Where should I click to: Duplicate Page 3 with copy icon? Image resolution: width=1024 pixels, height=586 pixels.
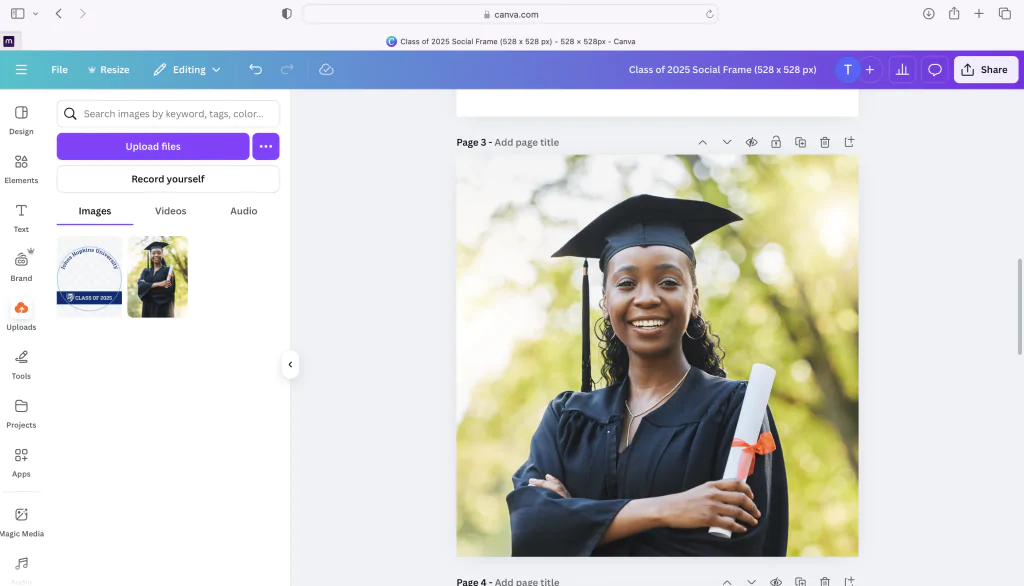coord(800,142)
